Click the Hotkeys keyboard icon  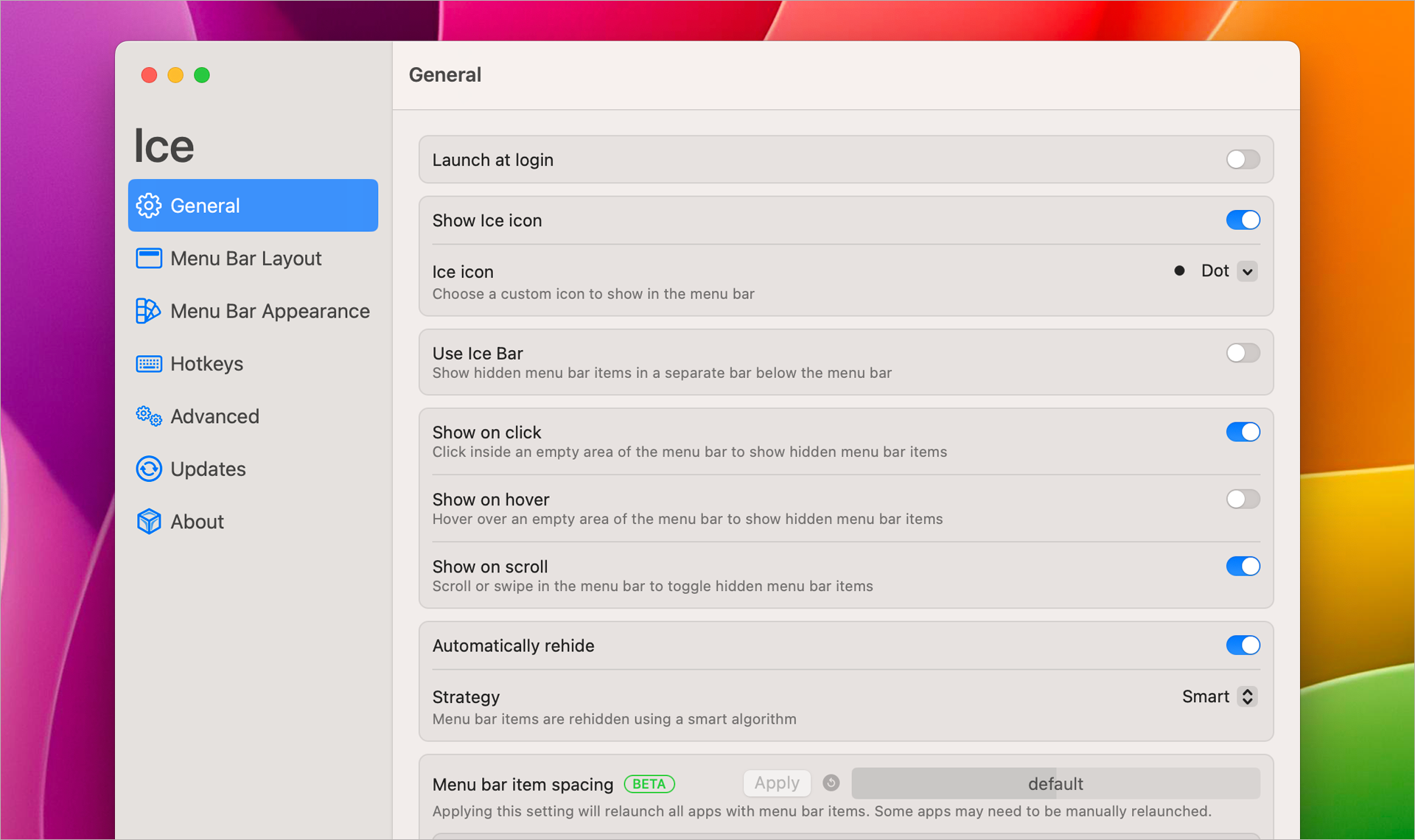point(148,364)
